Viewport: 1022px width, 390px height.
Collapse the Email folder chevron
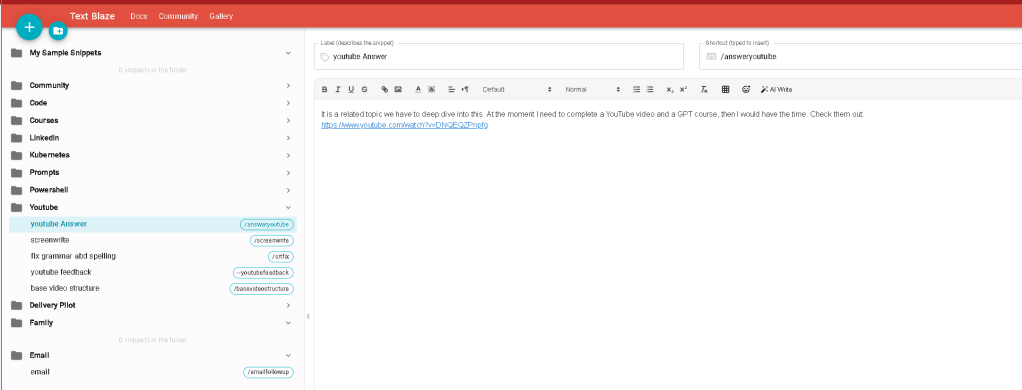point(288,355)
